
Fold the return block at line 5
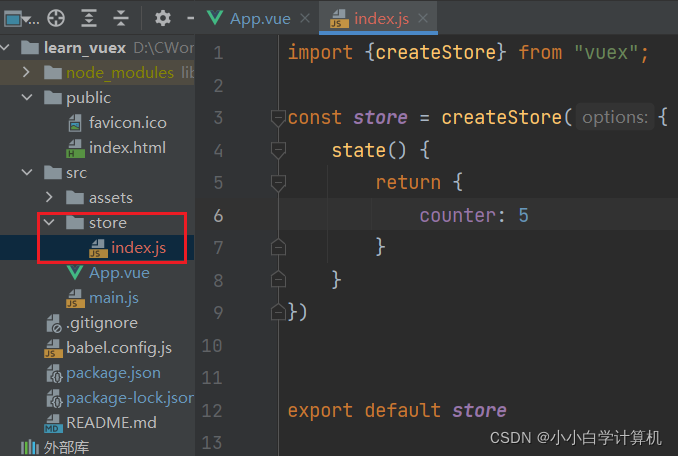pyautogui.click(x=278, y=183)
